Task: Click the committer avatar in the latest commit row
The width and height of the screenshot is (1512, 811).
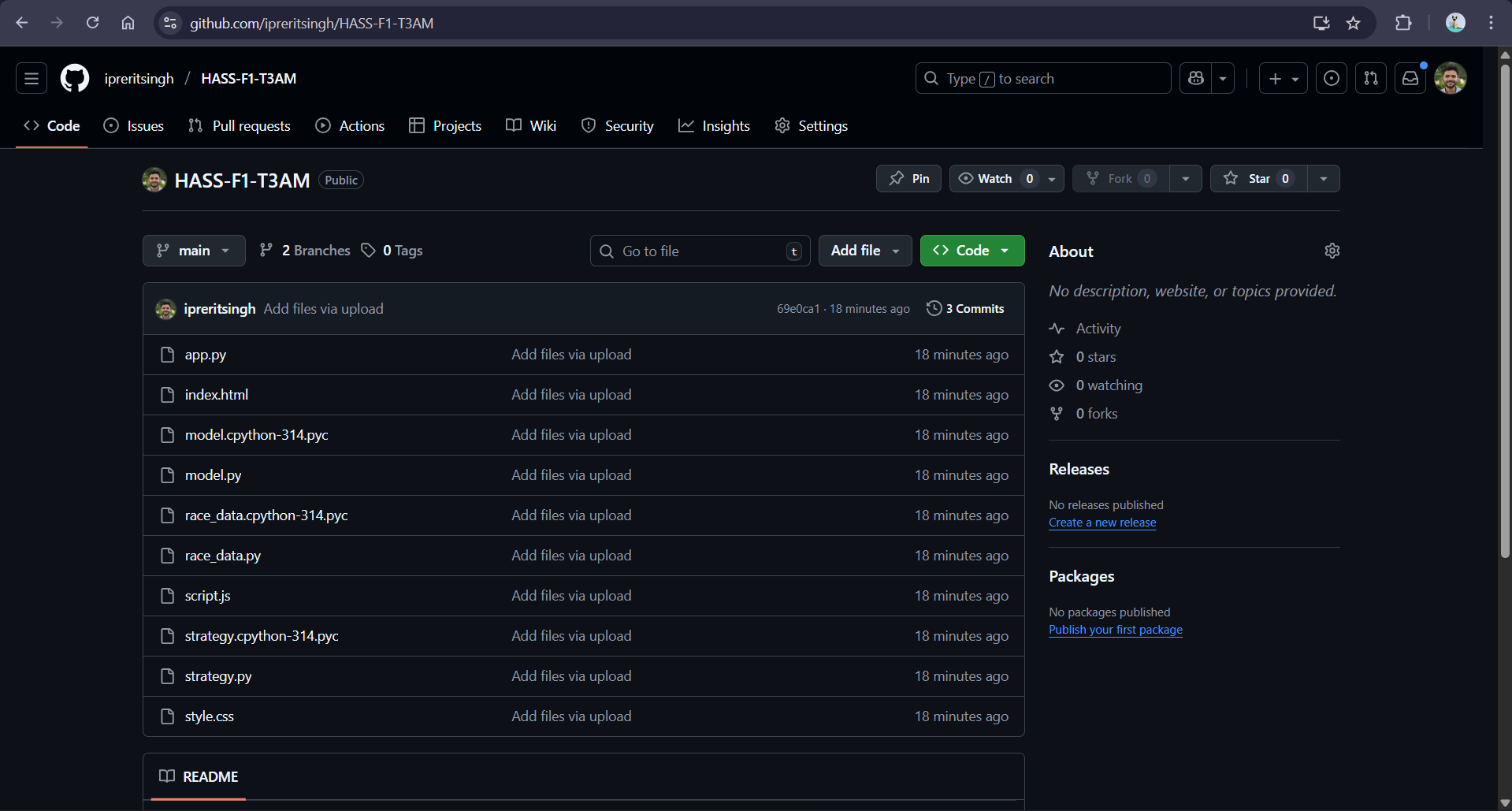Action: [x=165, y=309]
